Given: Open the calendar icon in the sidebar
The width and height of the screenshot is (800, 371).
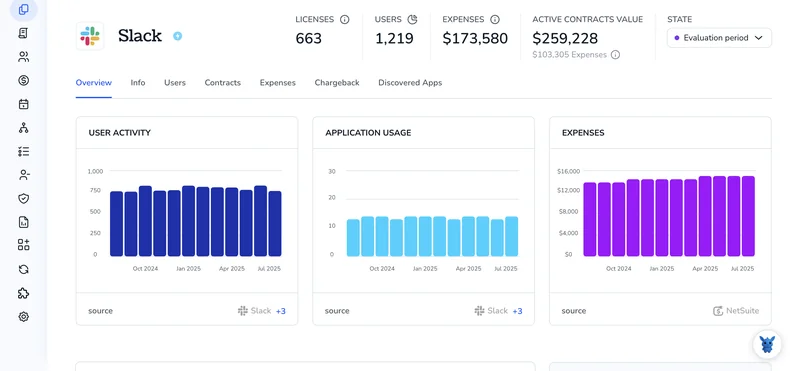Looking at the screenshot, I should tap(23, 104).
